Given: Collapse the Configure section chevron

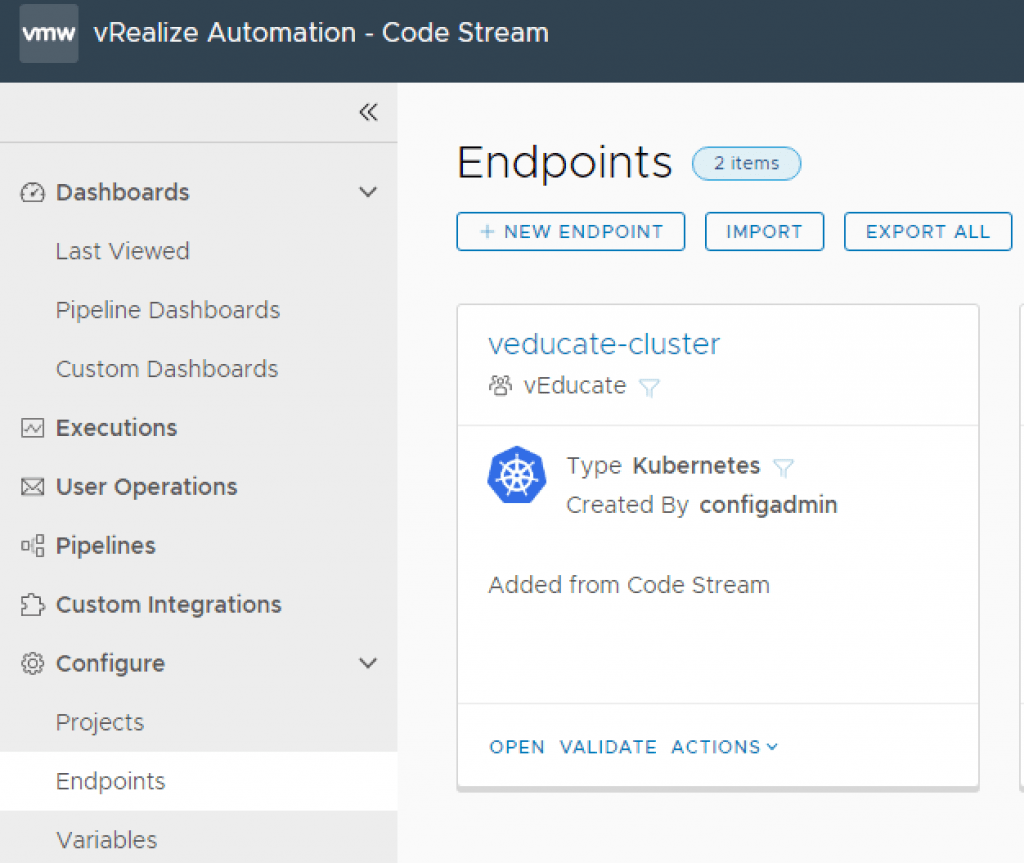Looking at the screenshot, I should [368, 662].
